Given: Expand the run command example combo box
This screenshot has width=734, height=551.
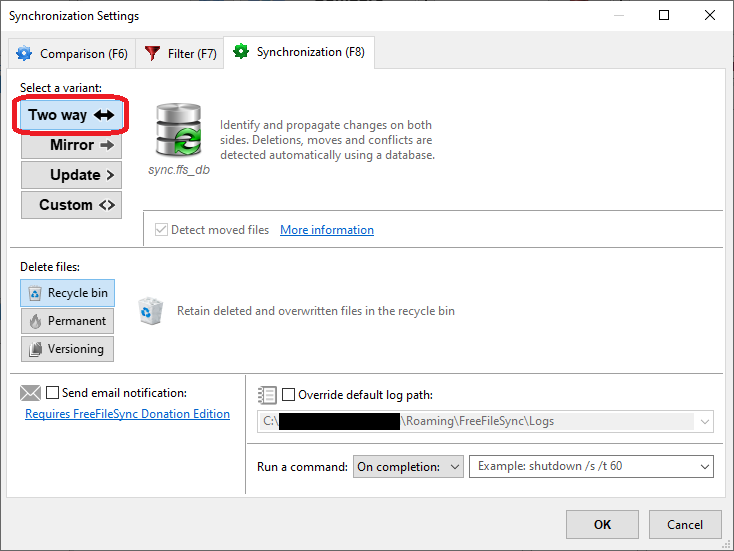Looking at the screenshot, I should click(x=703, y=467).
